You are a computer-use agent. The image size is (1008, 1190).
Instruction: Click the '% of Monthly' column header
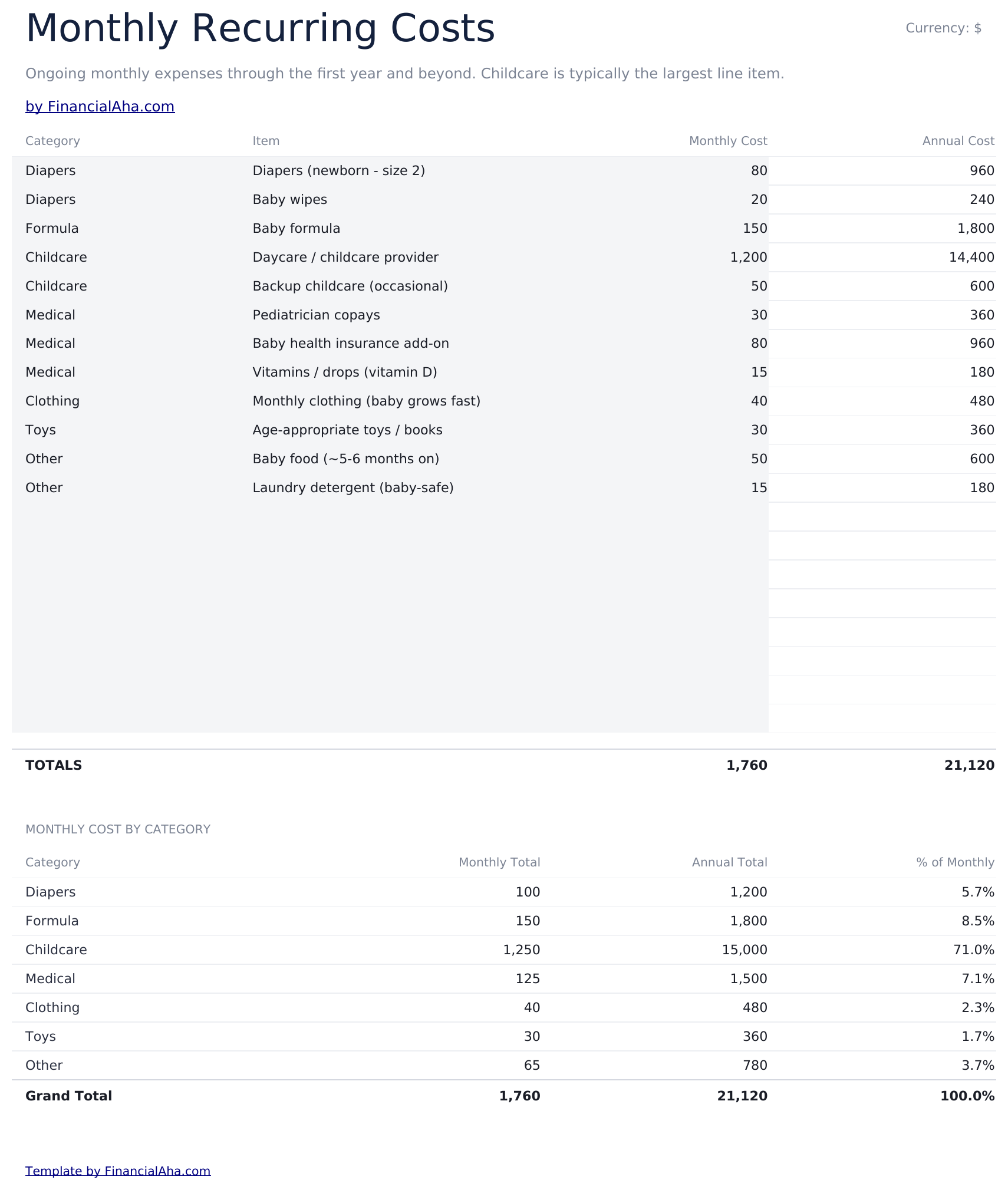coord(955,862)
